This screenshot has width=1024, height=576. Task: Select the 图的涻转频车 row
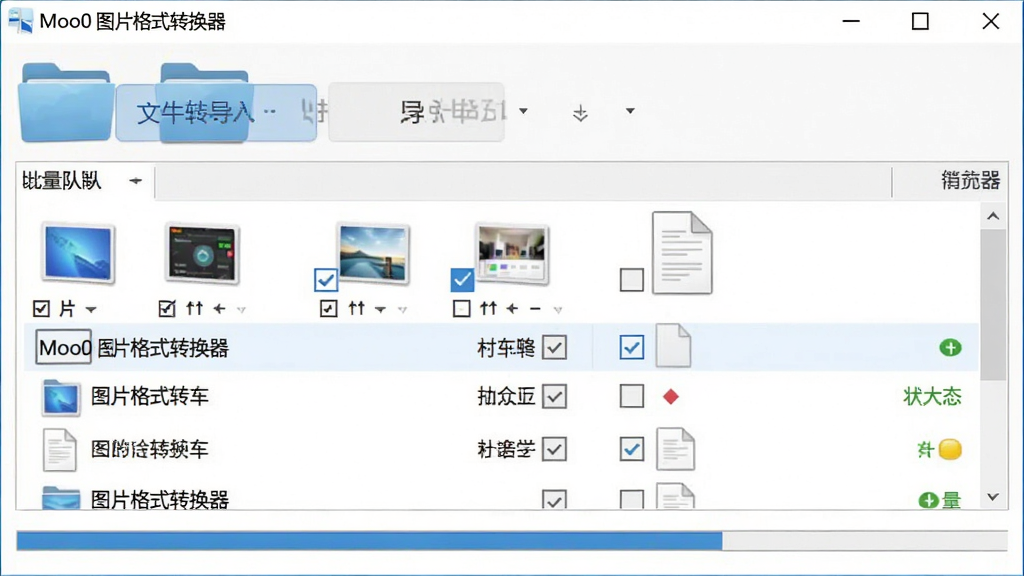501,449
